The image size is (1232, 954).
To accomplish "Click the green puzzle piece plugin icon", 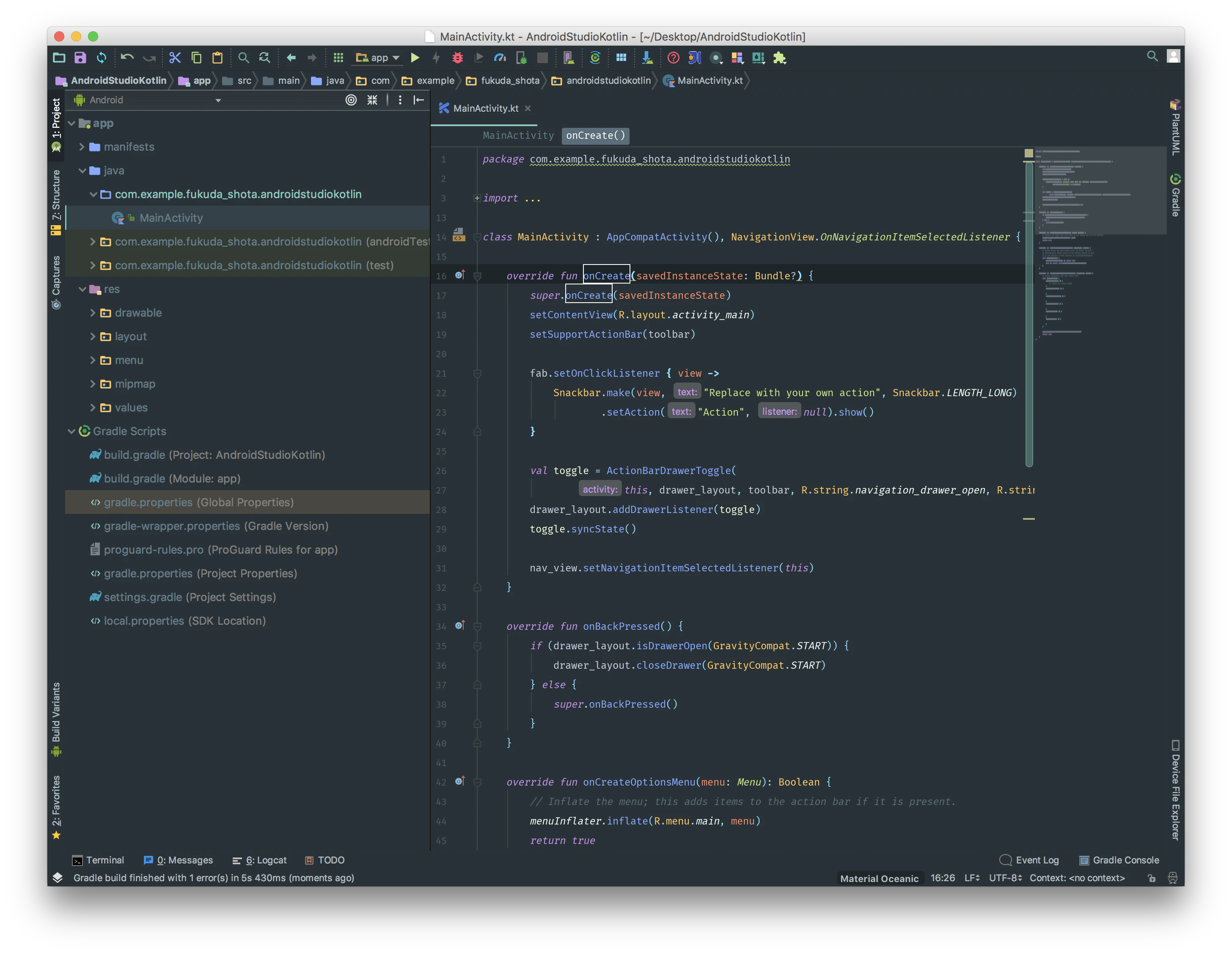I will pos(780,58).
